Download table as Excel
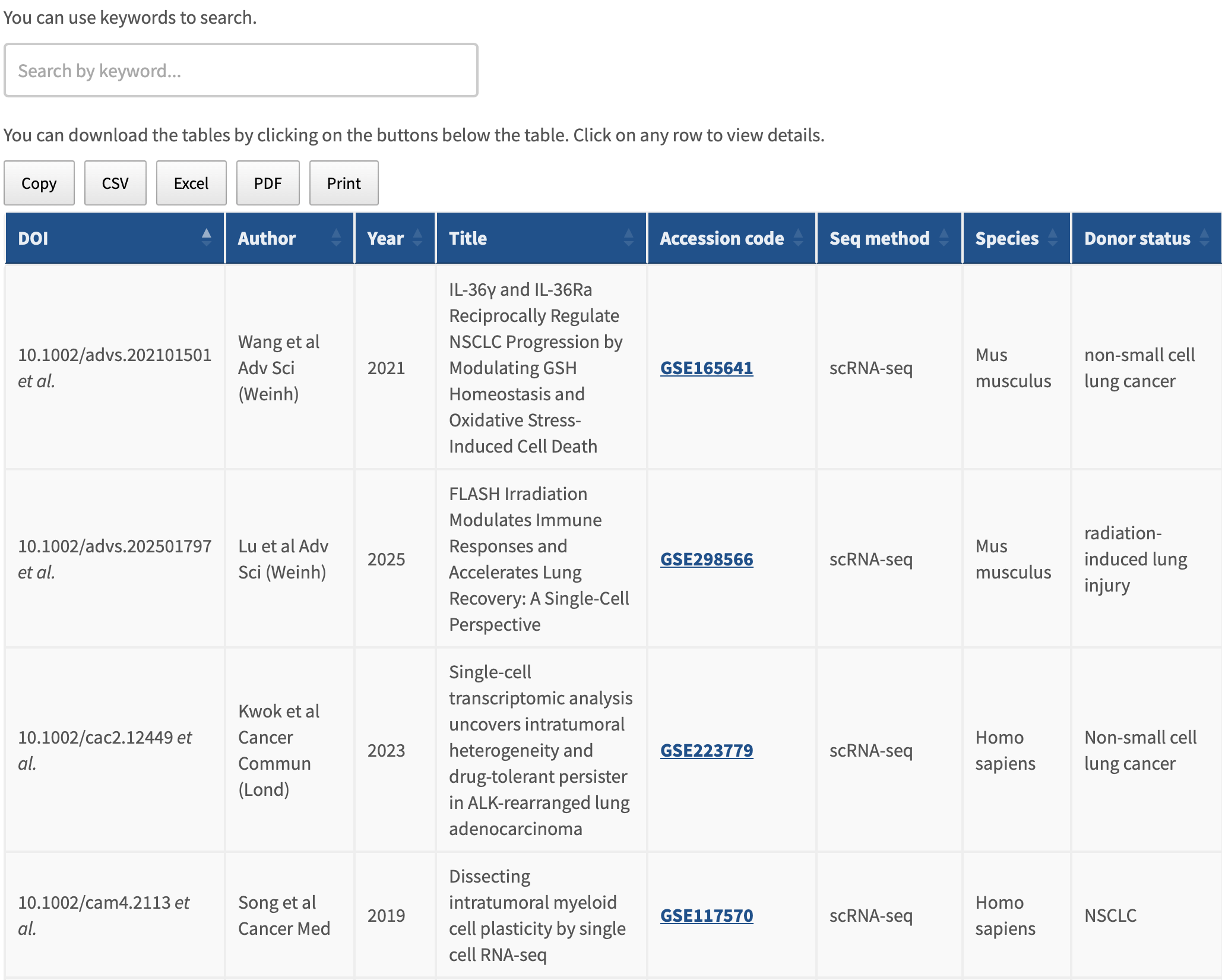 pyautogui.click(x=191, y=183)
